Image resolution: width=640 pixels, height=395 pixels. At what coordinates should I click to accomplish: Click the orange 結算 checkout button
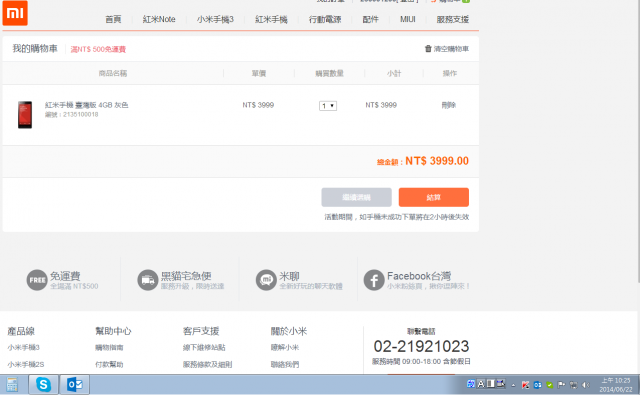[x=433, y=197]
